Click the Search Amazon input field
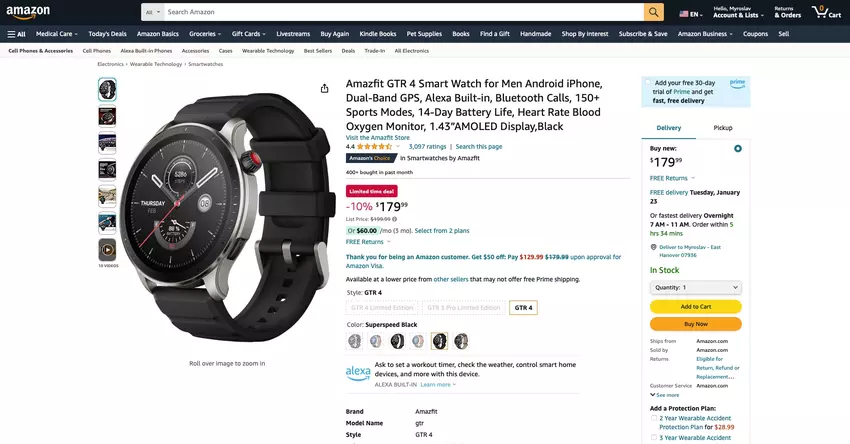The height and width of the screenshot is (444, 850). click(x=404, y=12)
